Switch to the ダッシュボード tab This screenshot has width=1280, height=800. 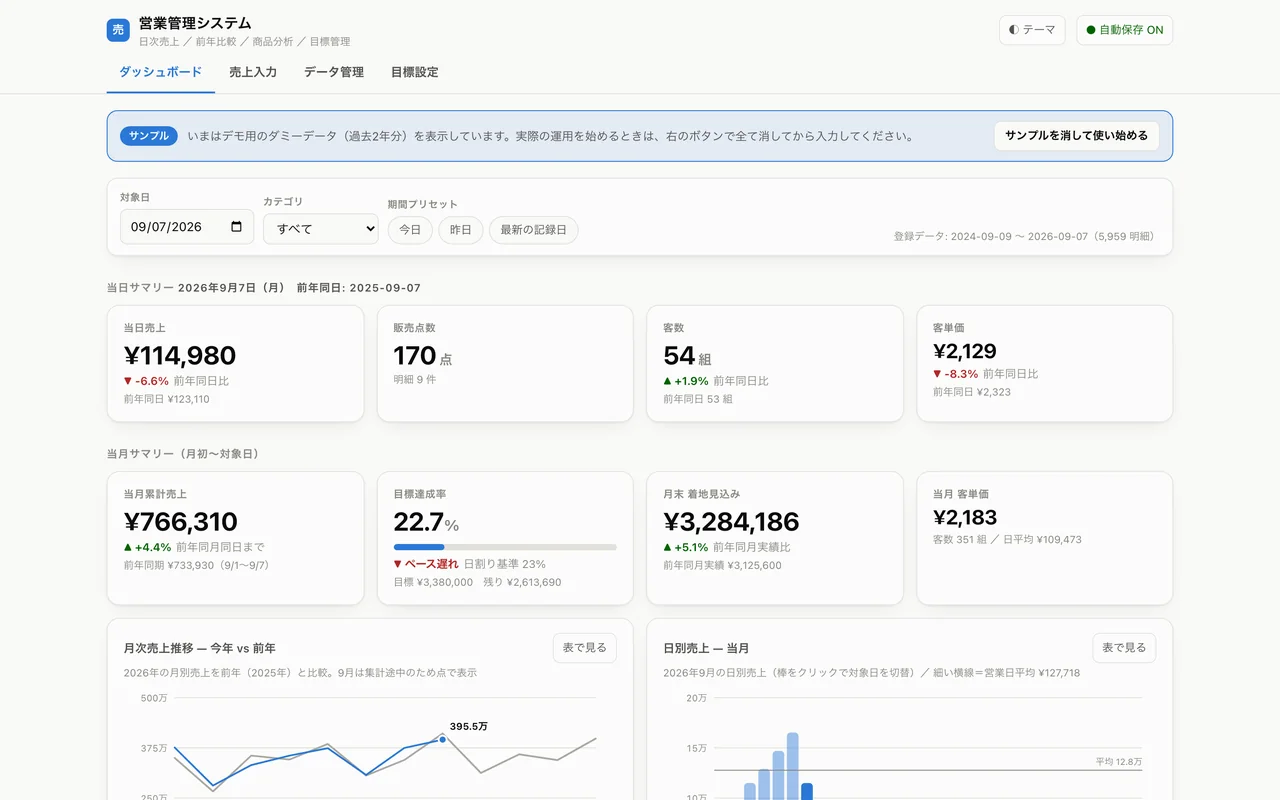coord(161,72)
